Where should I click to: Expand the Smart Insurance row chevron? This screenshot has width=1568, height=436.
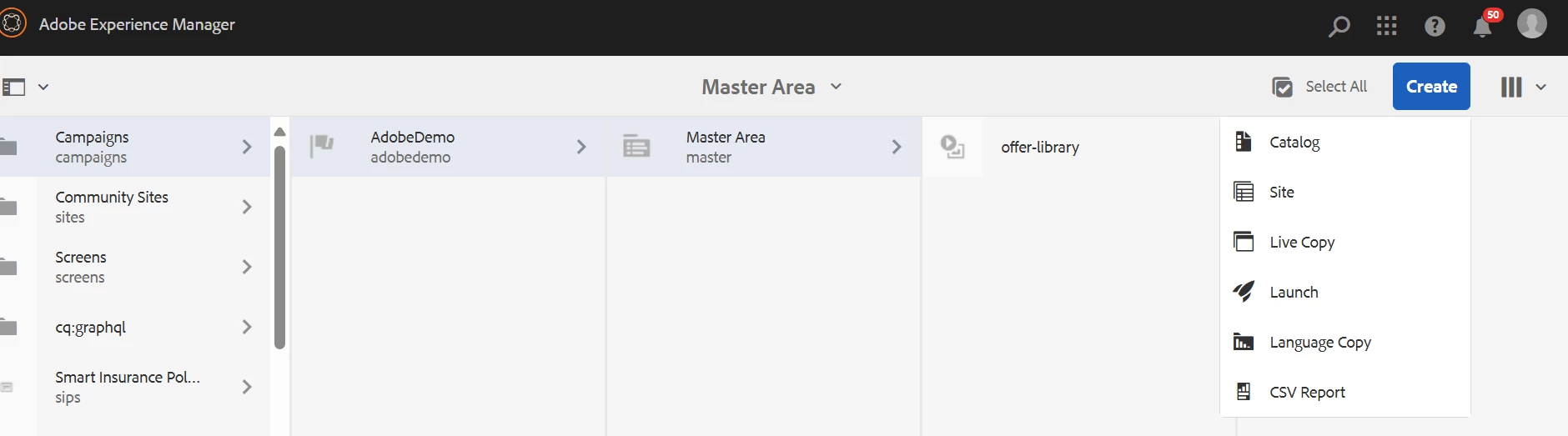coord(247,387)
